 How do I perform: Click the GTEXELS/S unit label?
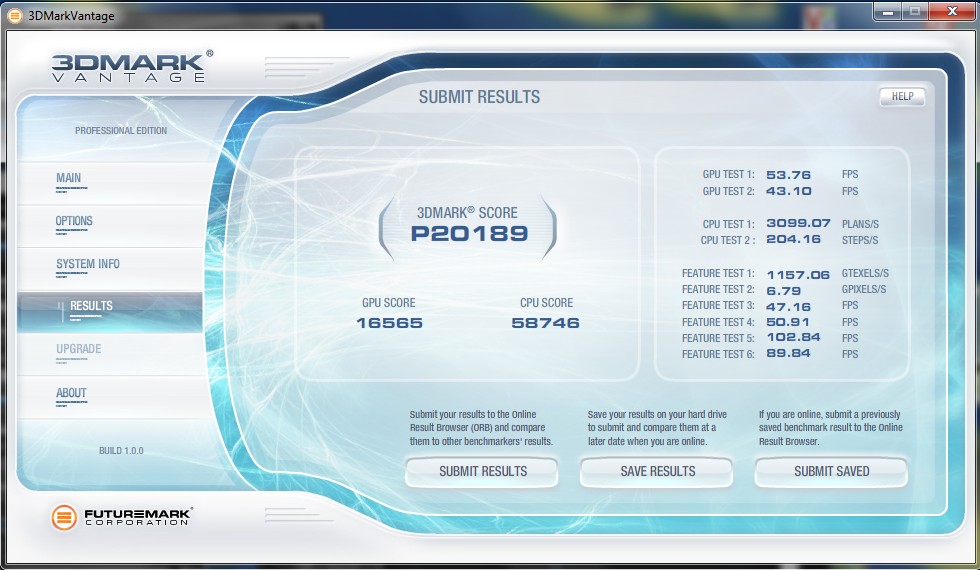[x=865, y=274]
